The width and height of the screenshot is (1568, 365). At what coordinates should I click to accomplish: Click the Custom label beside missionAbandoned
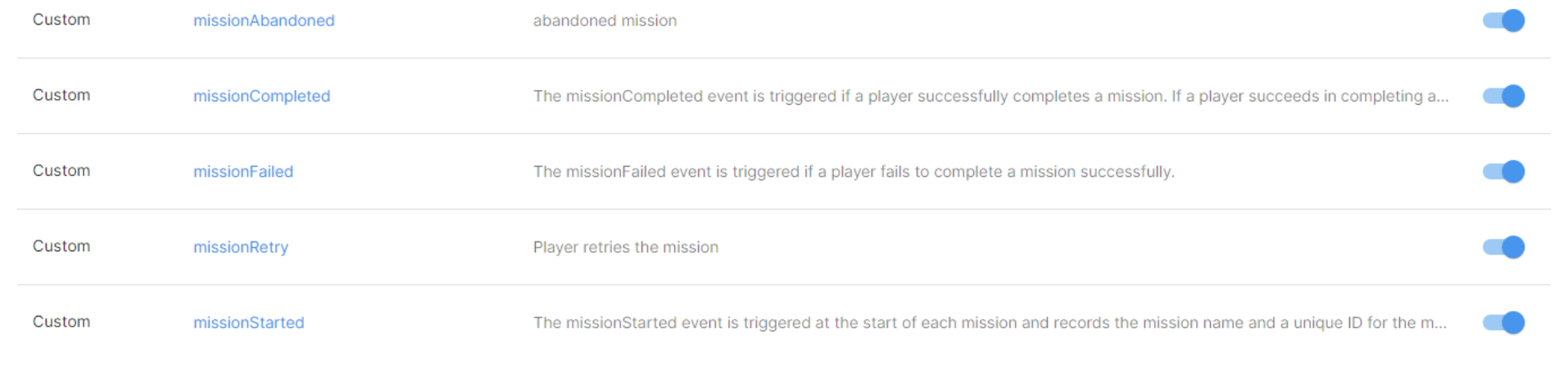(61, 20)
